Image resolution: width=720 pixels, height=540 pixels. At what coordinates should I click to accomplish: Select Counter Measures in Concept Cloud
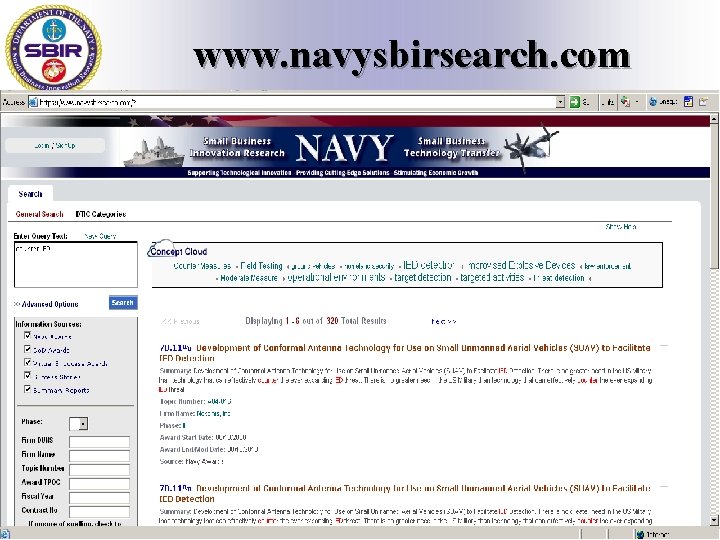pos(202,266)
